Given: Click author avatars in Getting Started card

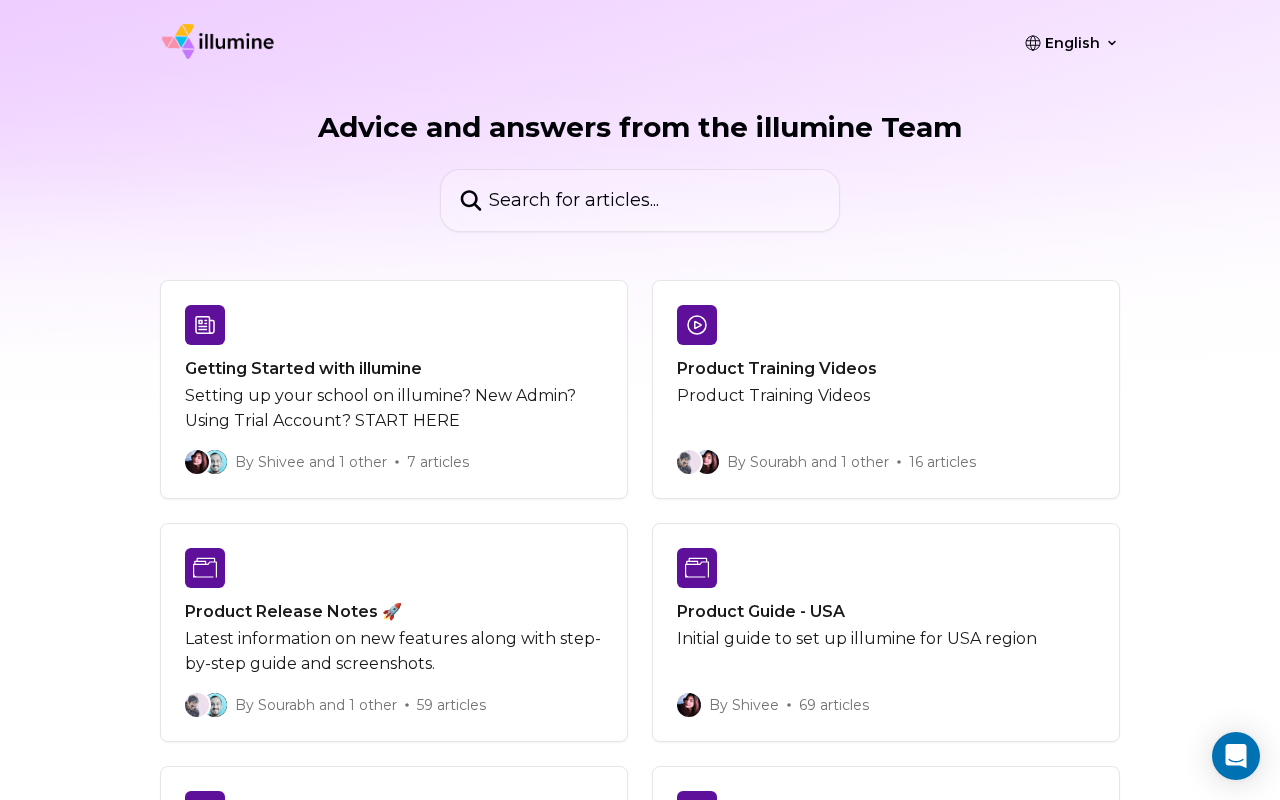Looking at the screenshot, I should pyautogui.click(x=206, y=462).
